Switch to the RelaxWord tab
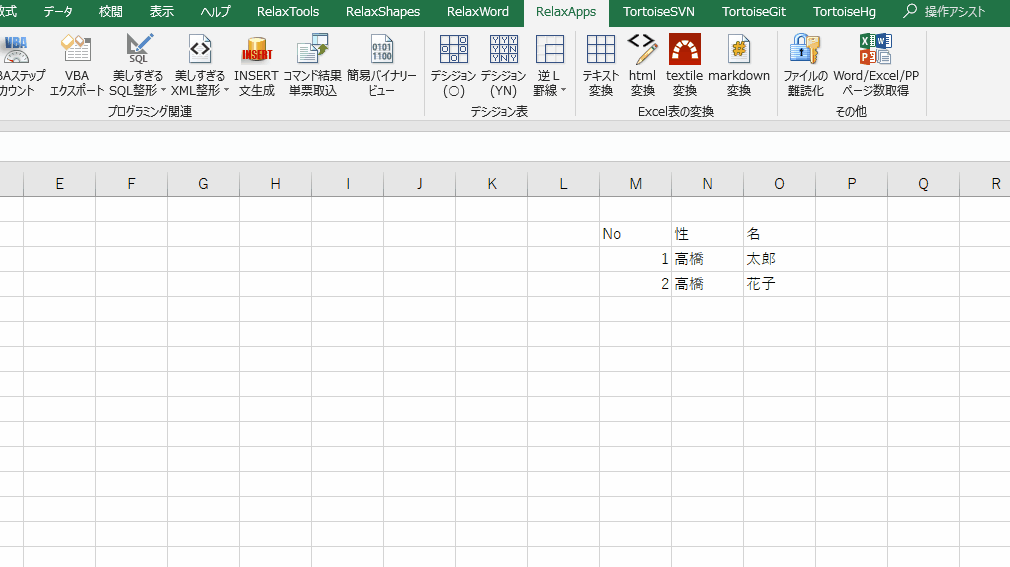This screenshot has height=567, width=1010. tap(478, 12)
